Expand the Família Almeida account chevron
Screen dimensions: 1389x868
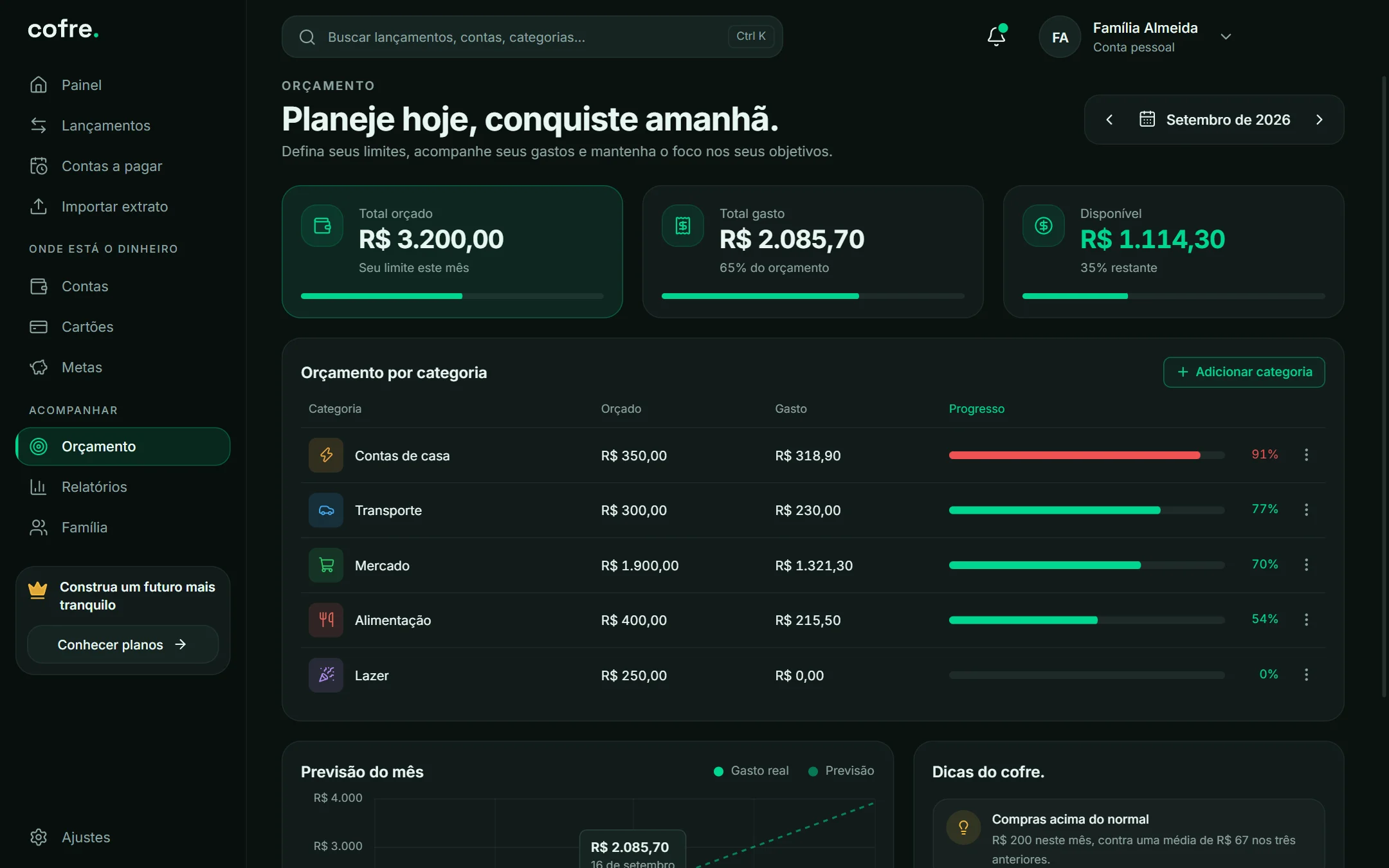point(1226,37)
